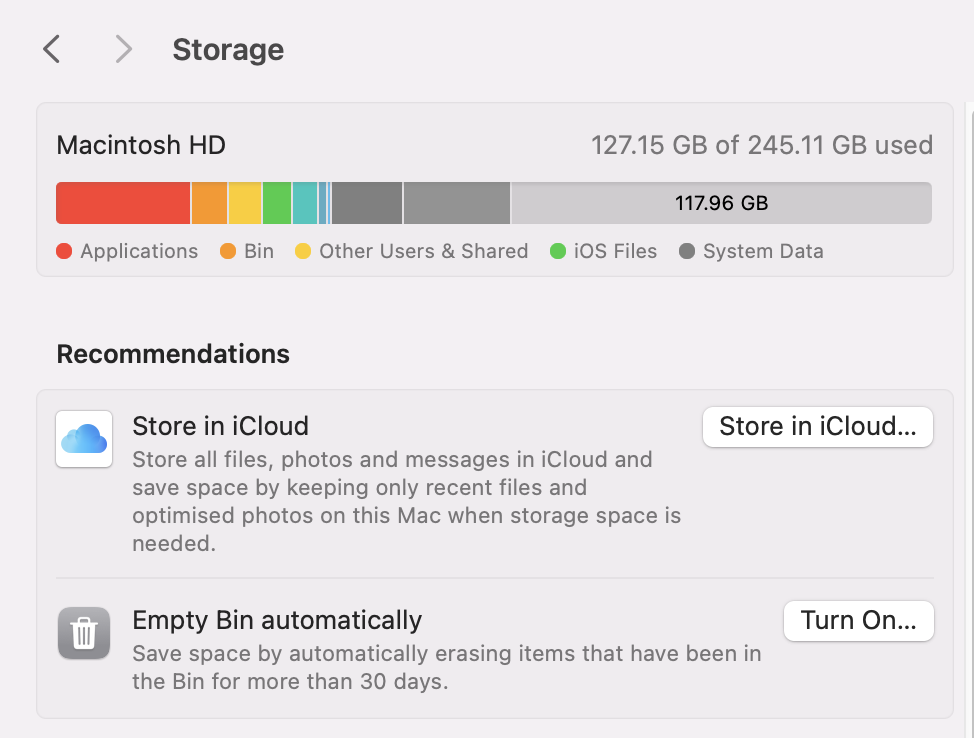Viewport: 974px width, 738px height.
Task: Select the red Applications legend dot
Action: coord(63,251)
